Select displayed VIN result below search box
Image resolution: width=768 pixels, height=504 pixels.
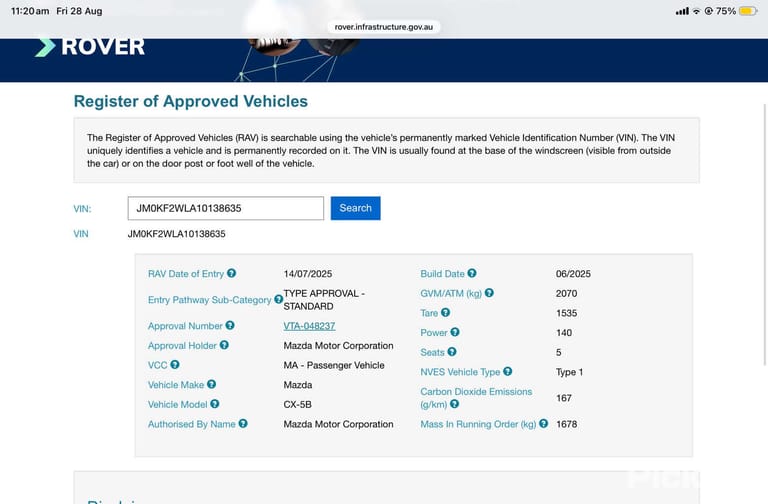[176, 234]
